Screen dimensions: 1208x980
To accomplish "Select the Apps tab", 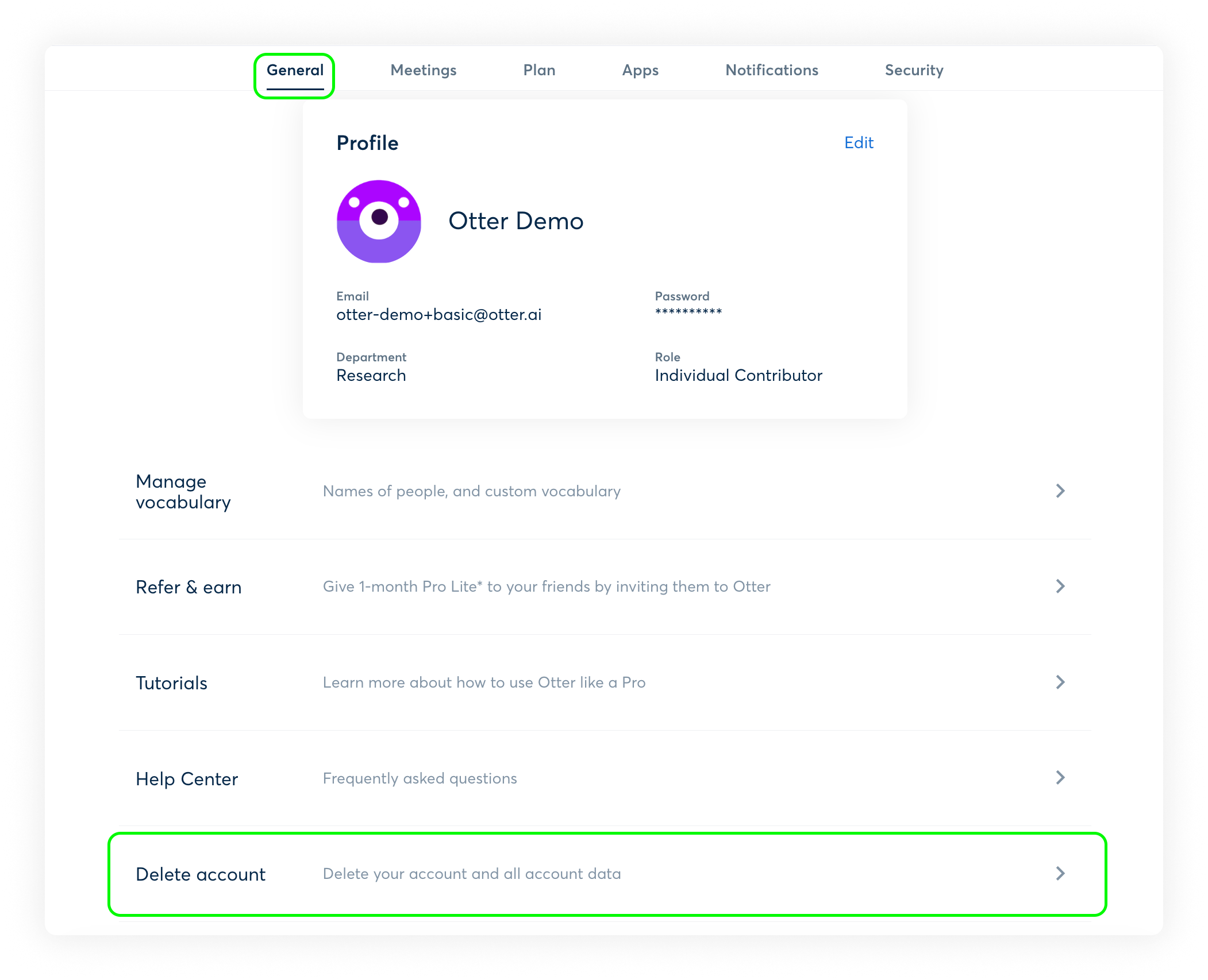I will tap(640, 70).
